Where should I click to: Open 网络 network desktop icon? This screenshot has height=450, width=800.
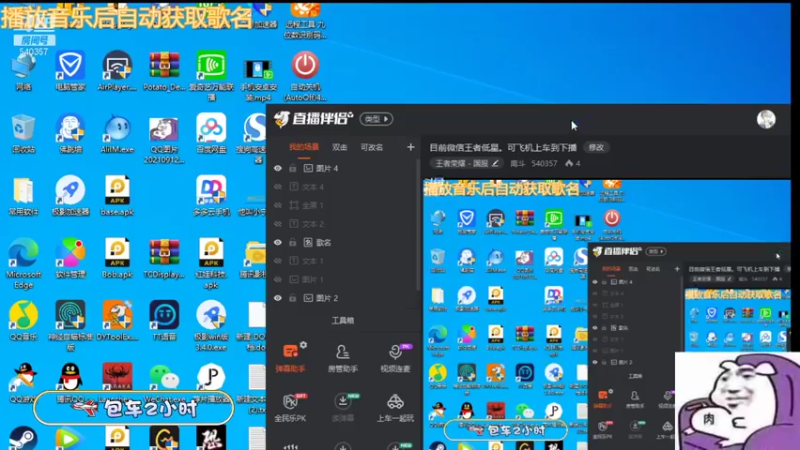(x=23, y=71)
